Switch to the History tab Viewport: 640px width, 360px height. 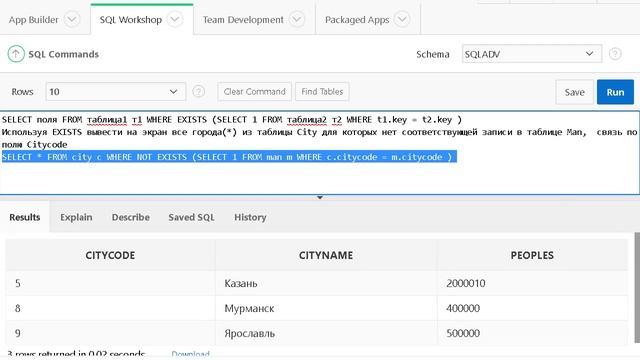(250, 217)
